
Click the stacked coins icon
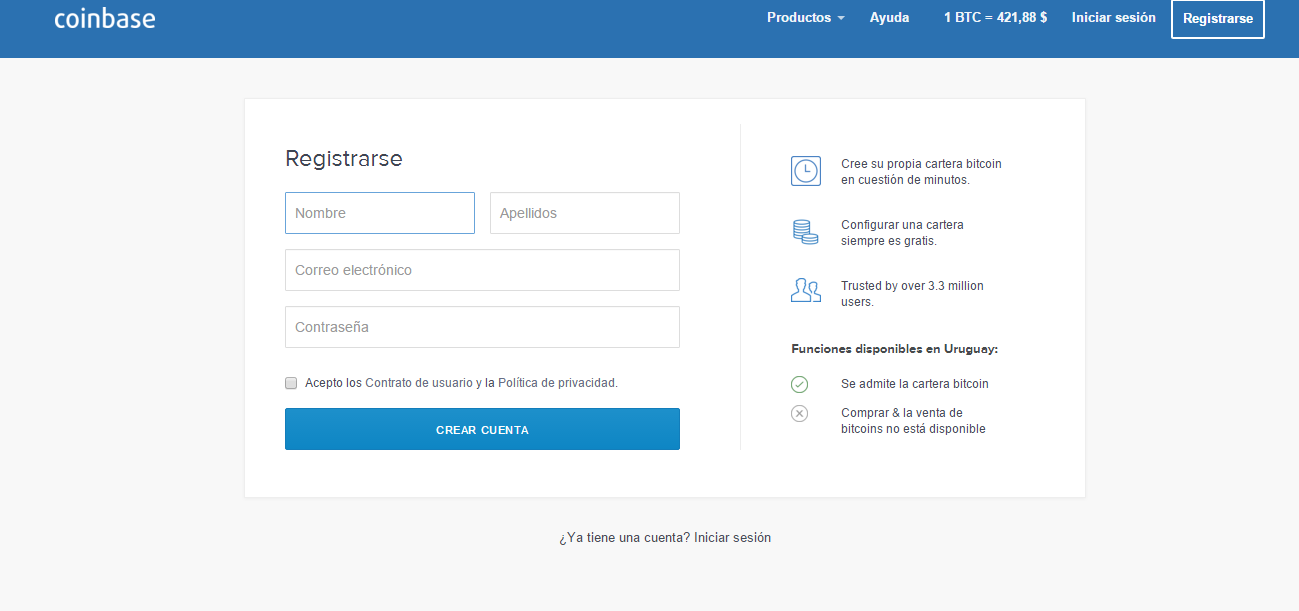(x=805, y=232)
